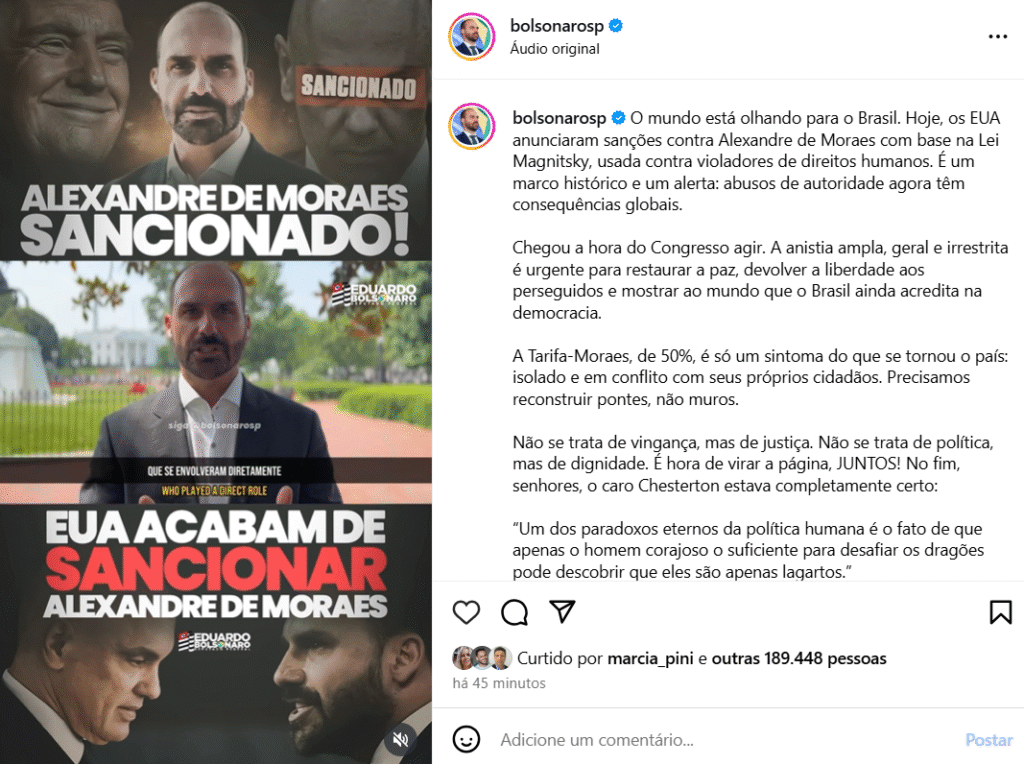Screen dimensions: 1024x764
Task: Click the caption profile avatar
Action: (472, 126)
